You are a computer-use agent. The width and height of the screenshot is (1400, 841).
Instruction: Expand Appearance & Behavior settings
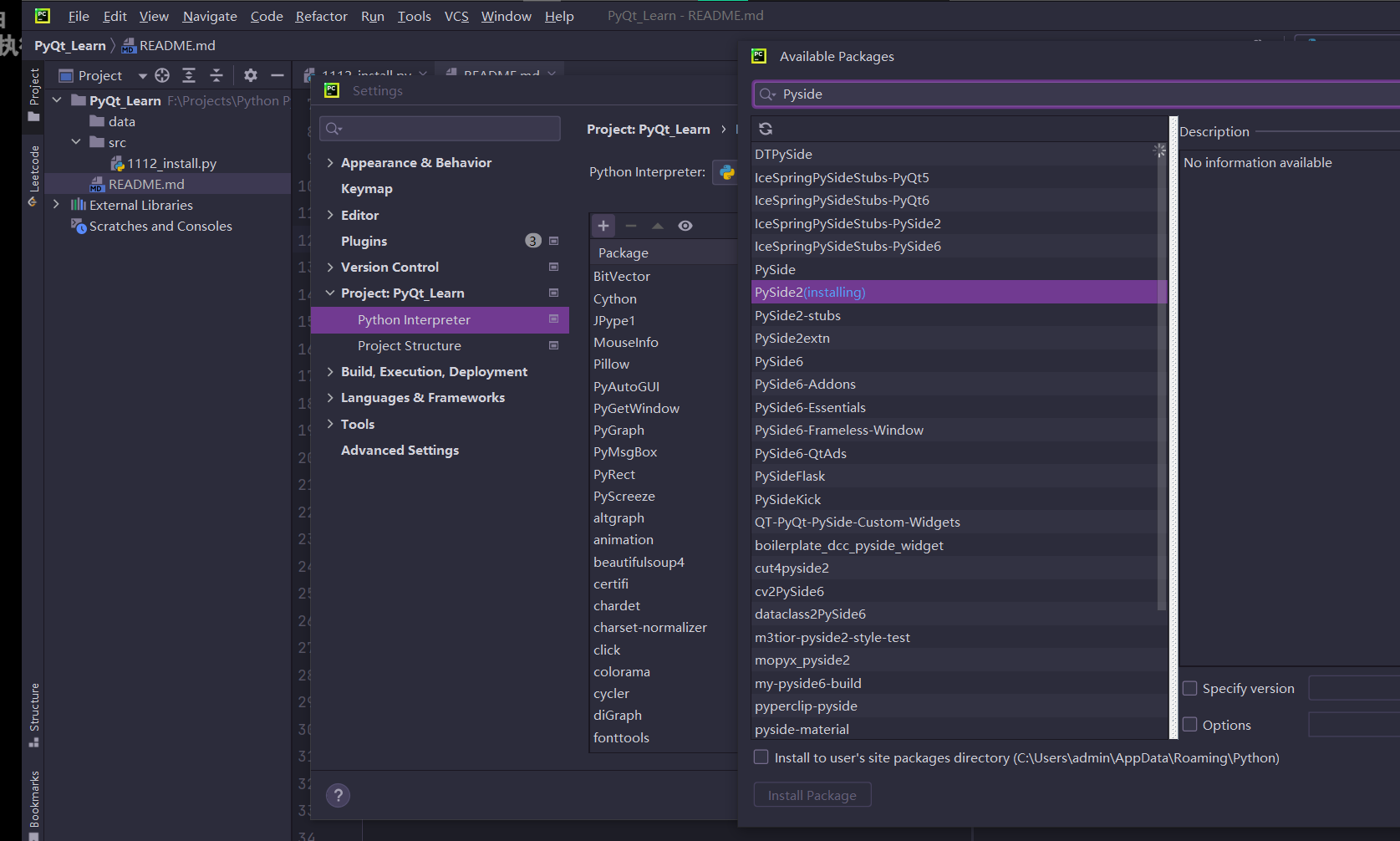click(x=330, y=163)
